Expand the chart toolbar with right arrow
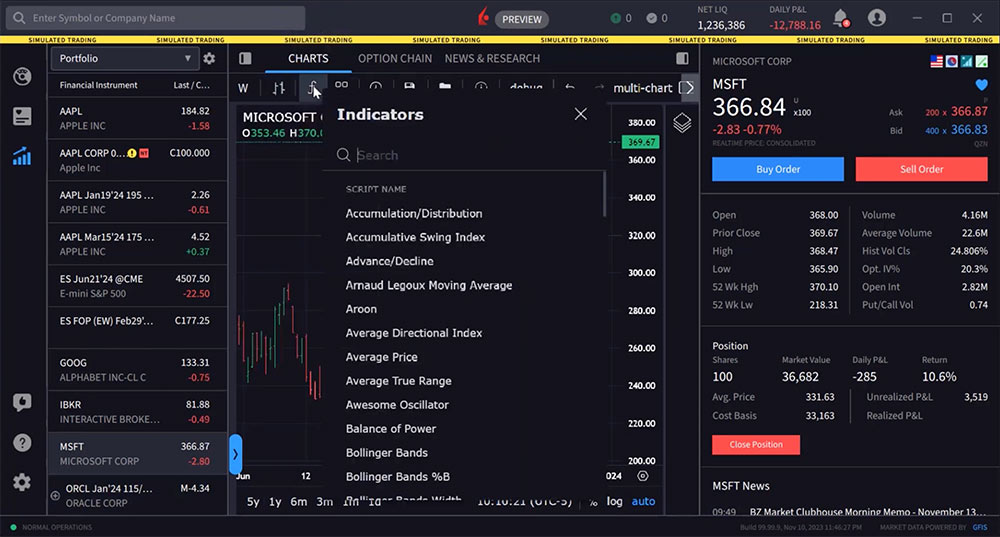 tap(688, 88)
